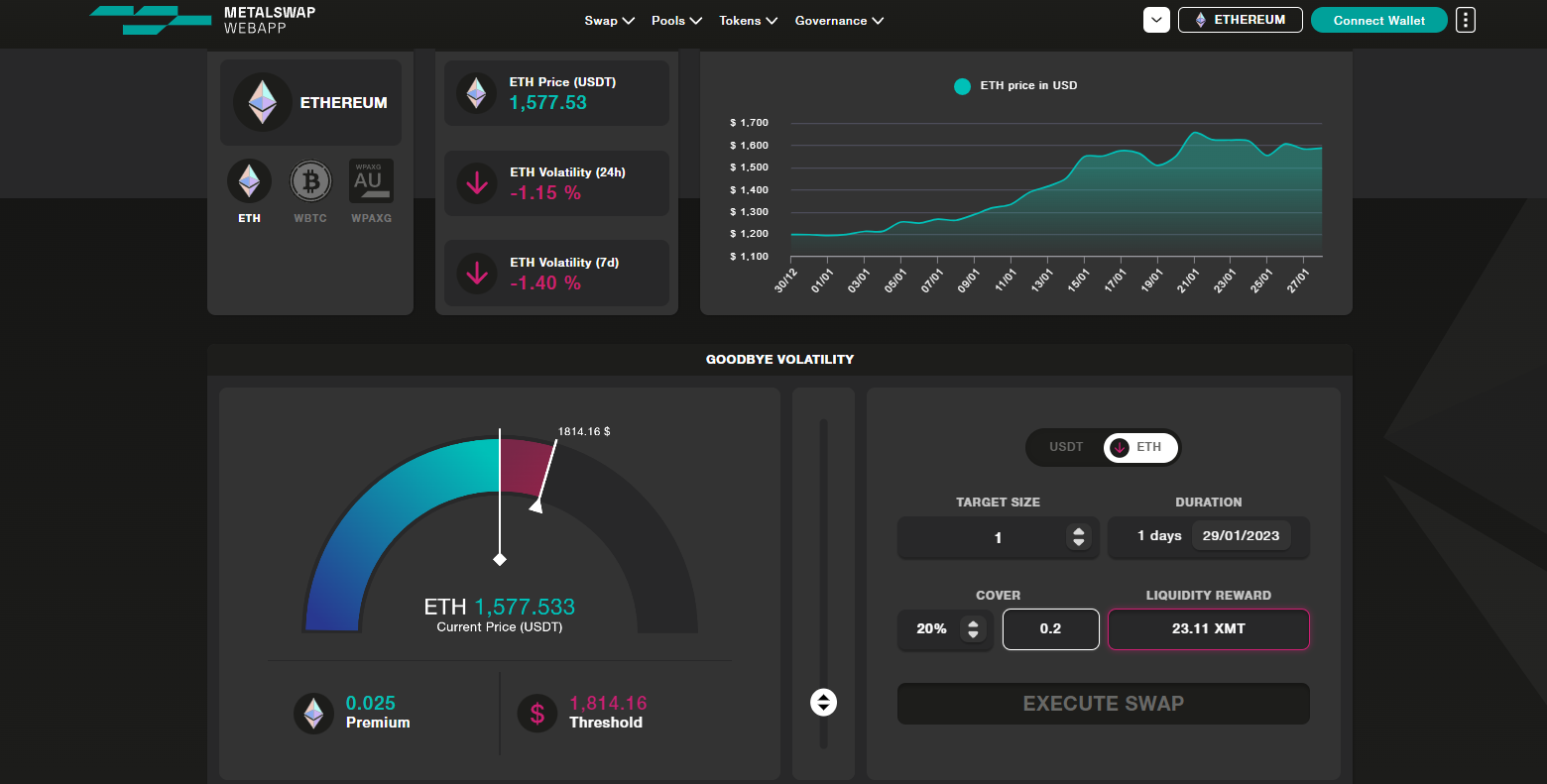Click the GOODBYE VOLATILITY heading
Screen dimensions: 1547x784
tap(779, 360)
